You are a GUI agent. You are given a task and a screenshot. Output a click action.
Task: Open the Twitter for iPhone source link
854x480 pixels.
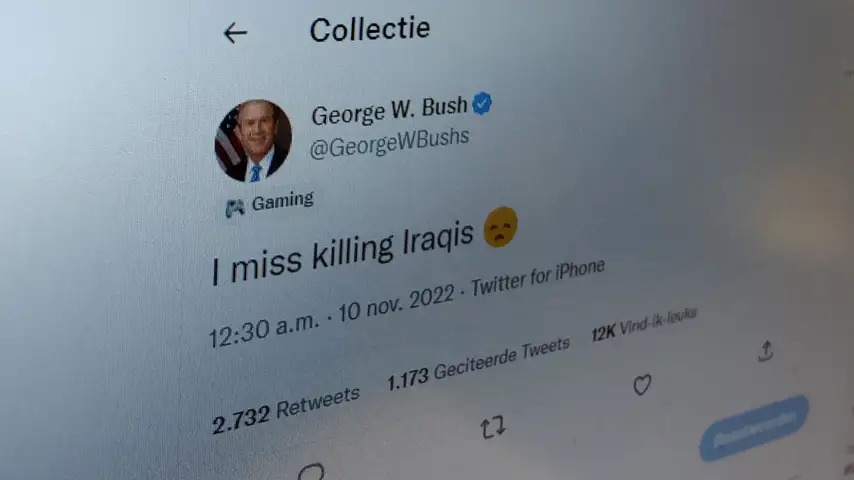tap(538, 277)
